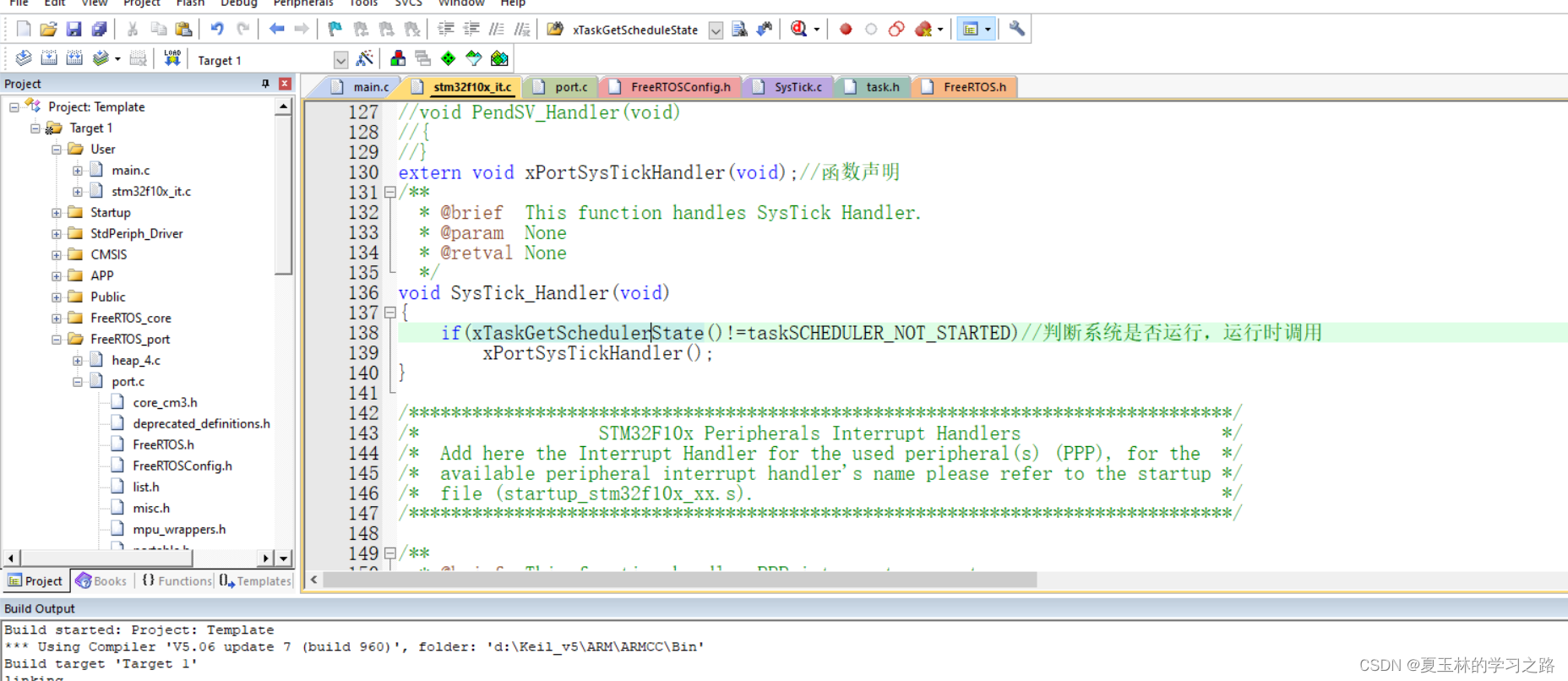Image resolution: width=1568 pixels, height=681 pixels.
Task: Select mpu_wrappers.h in the project tree
Action: tap(179, 530)
